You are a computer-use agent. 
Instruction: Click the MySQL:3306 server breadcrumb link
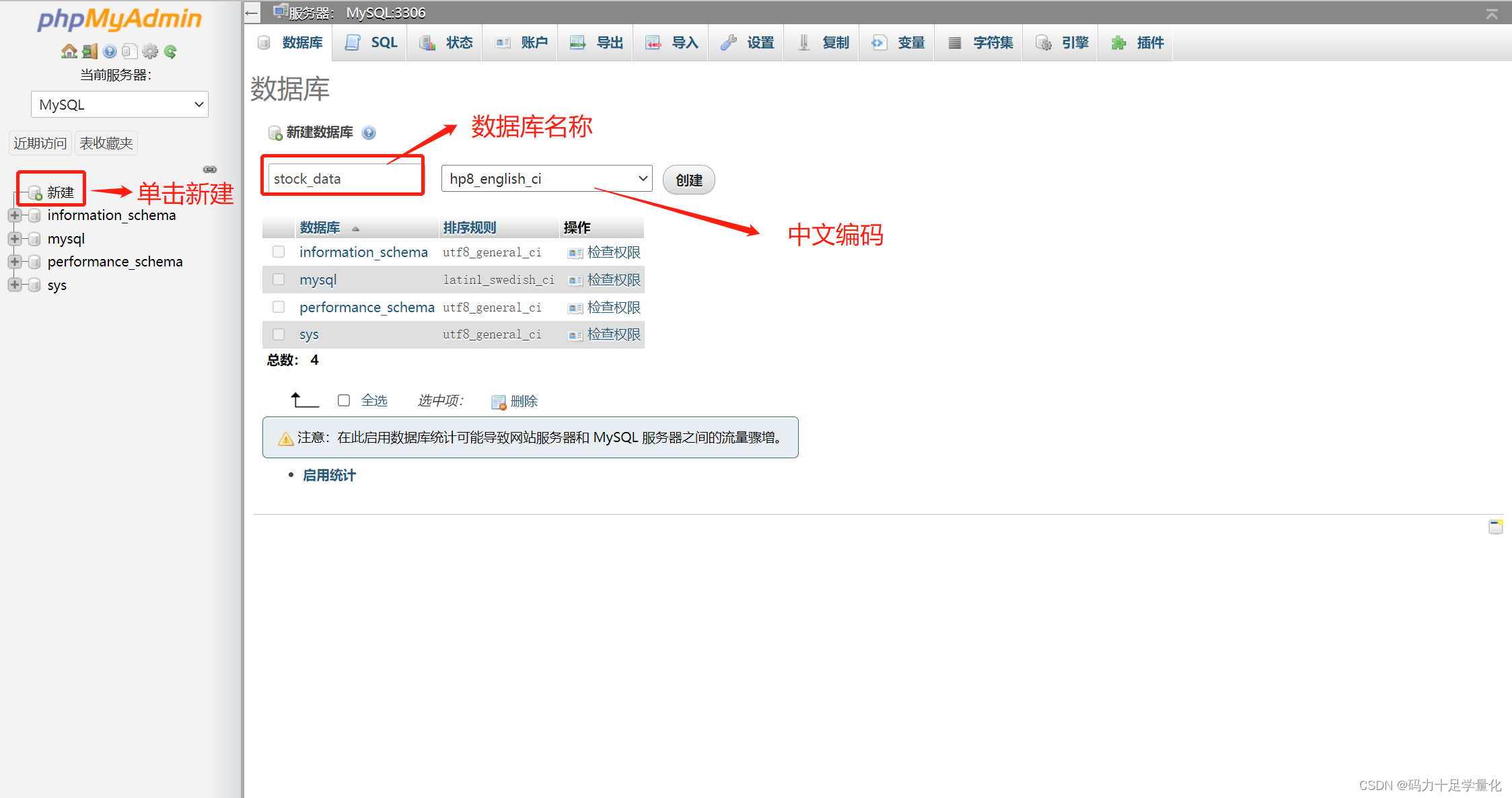(386, 13)
